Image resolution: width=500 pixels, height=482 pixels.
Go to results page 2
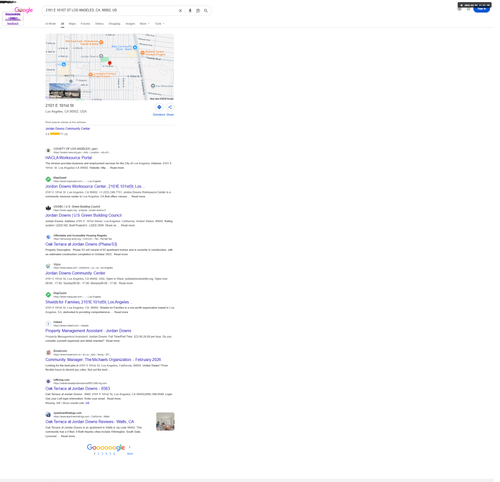pyautogui.click(x=98, y=454)
